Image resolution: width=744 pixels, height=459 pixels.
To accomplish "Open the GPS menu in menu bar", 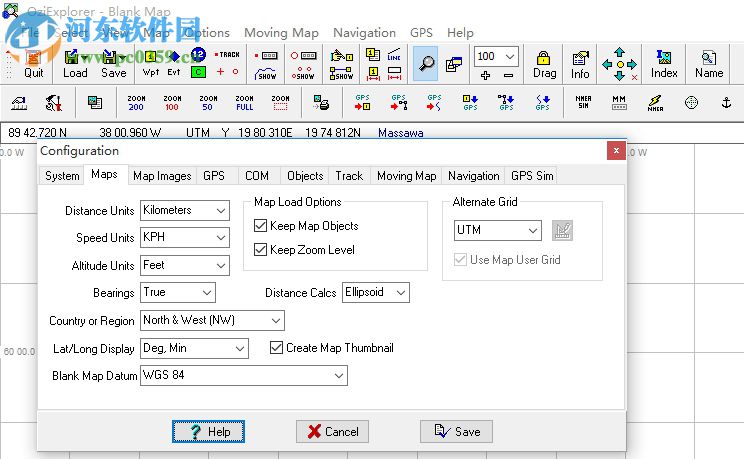I will tap(421, 33).
